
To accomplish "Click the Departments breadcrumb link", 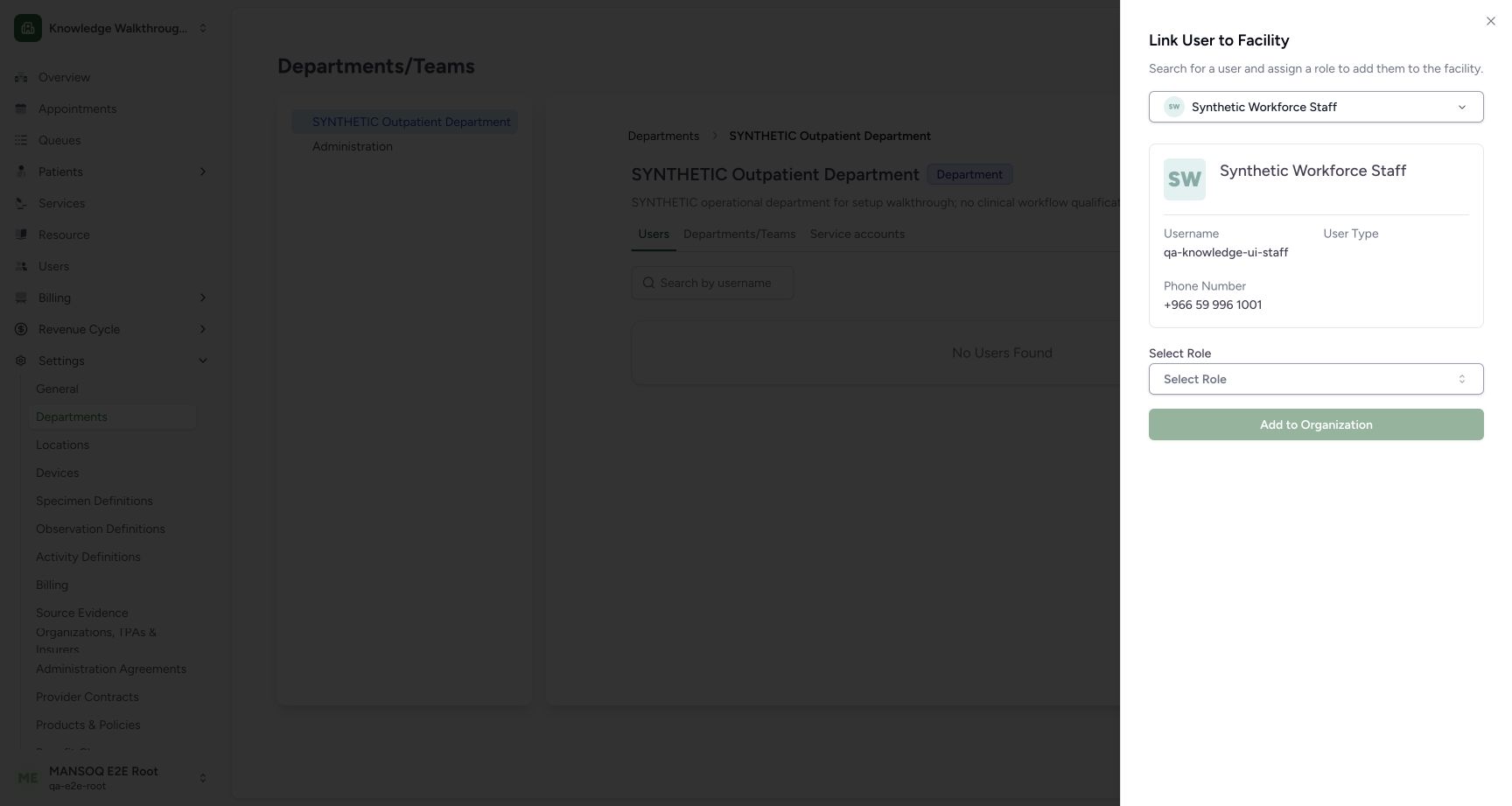I will pos(663,136).
